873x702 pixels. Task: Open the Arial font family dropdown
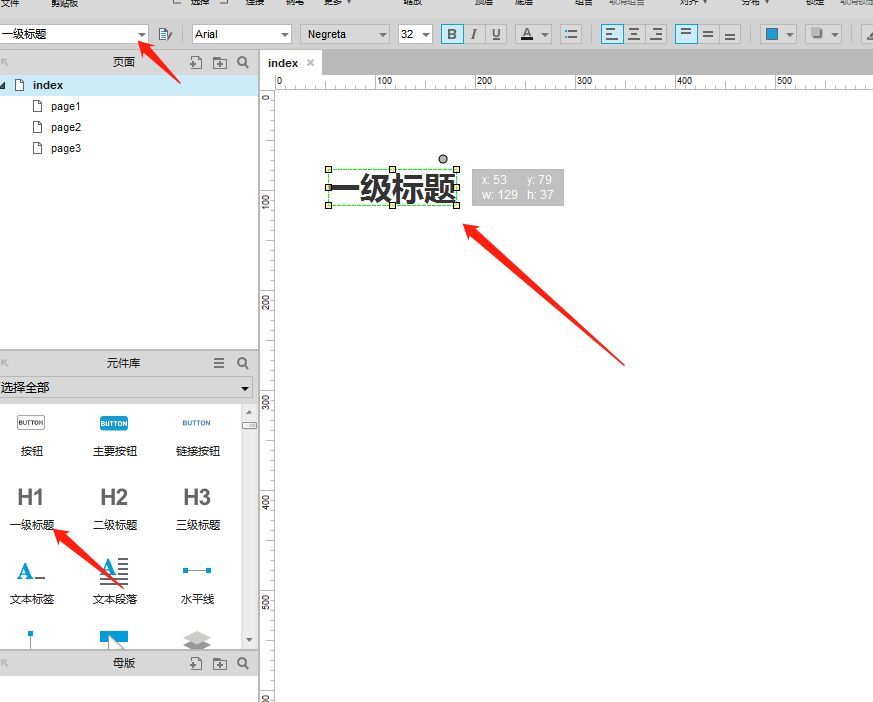(242, 34)
